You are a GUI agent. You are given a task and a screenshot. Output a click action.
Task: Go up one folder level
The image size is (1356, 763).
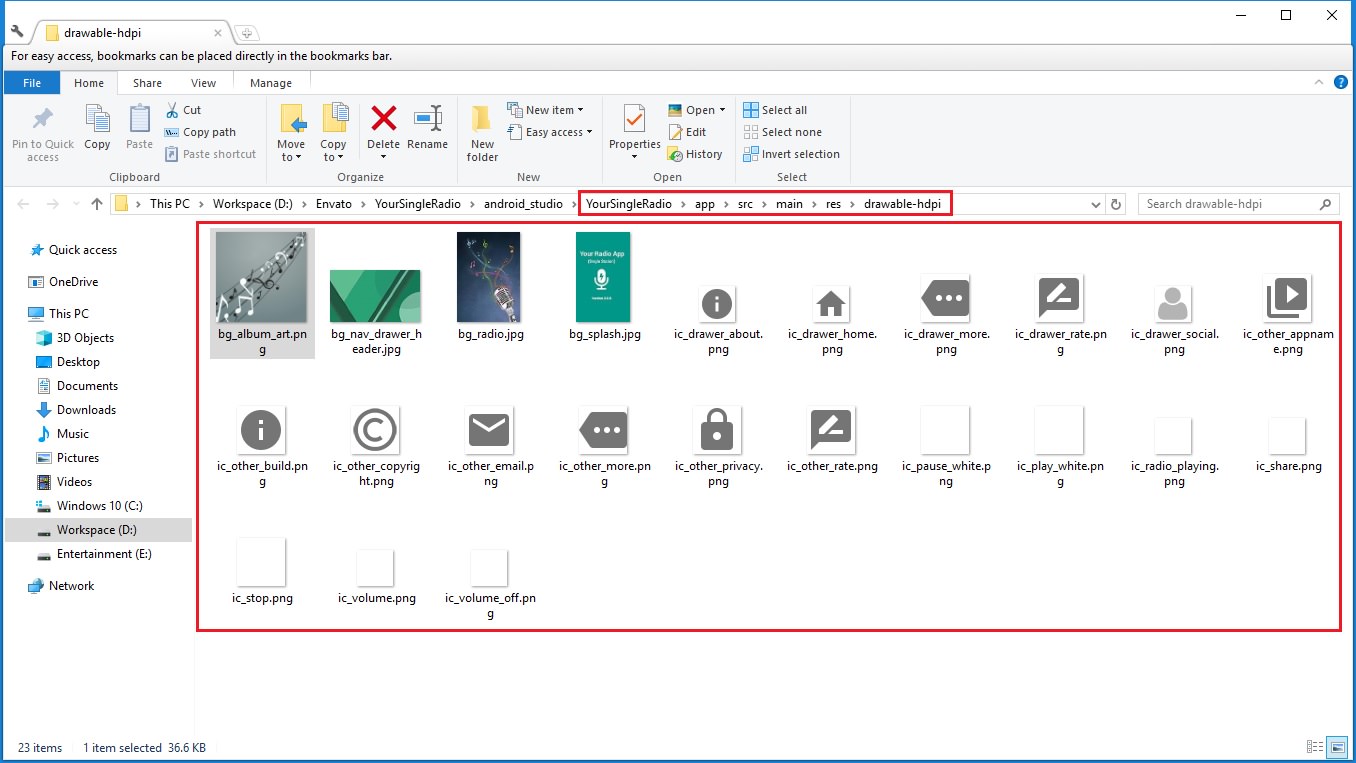[x=97, y=204]
